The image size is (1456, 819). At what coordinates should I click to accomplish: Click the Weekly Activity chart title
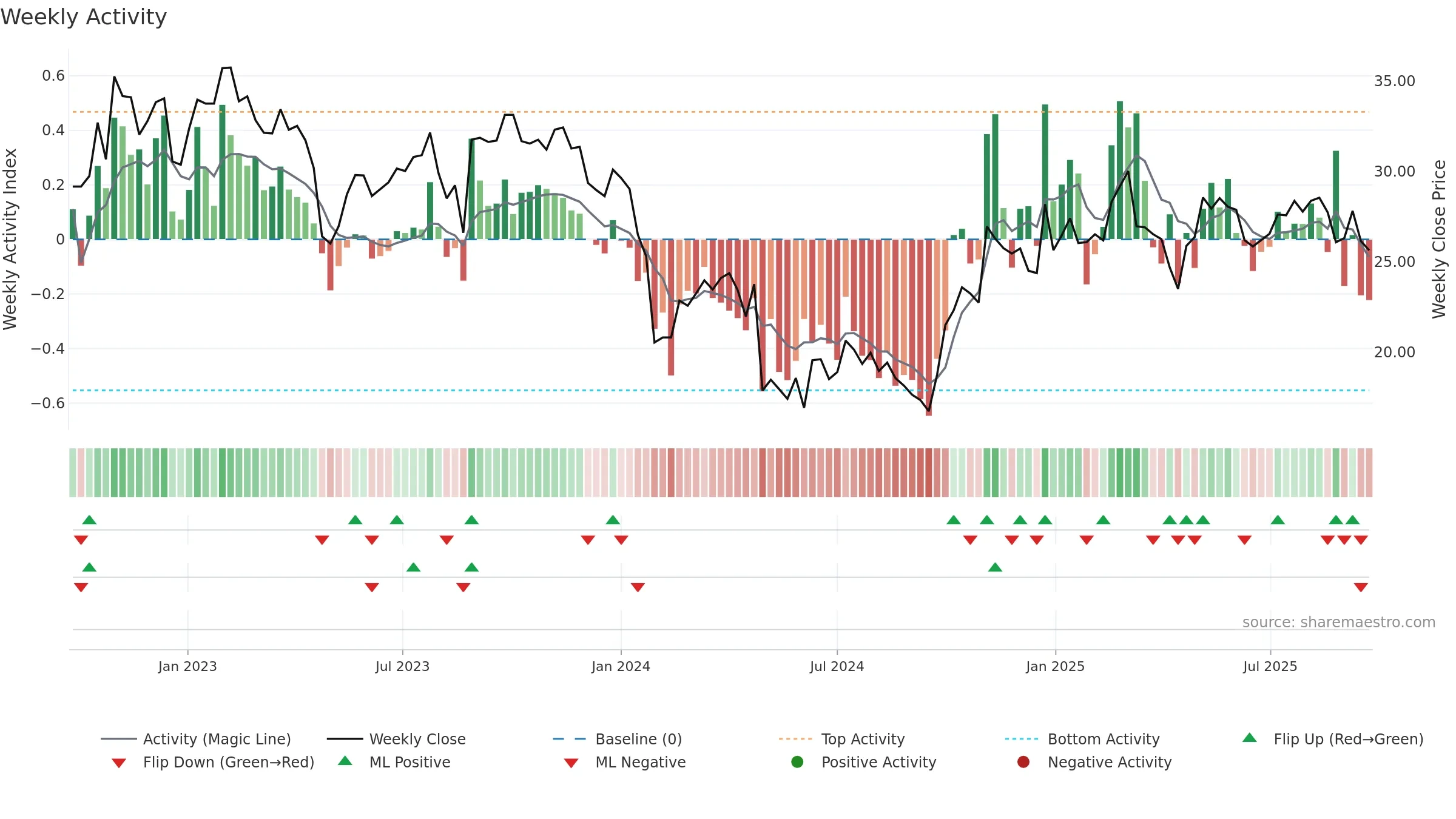84,17
